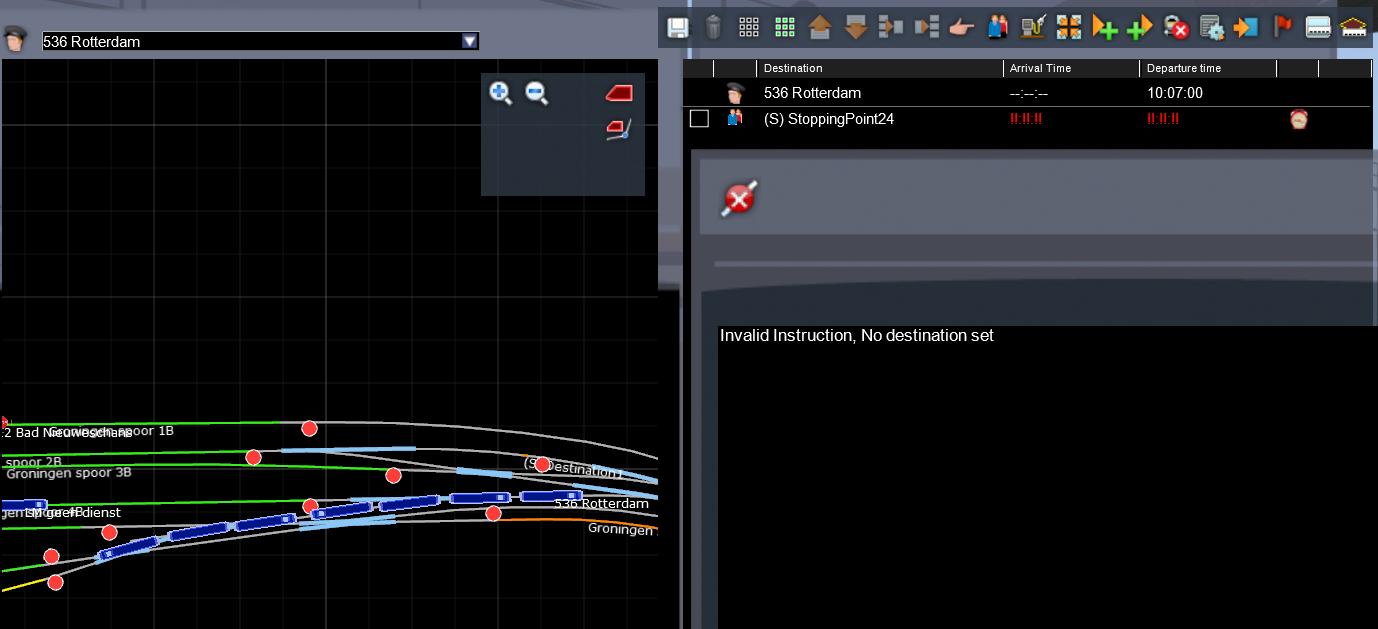Click the orange arrow into blue box icon

point(1246,27)
